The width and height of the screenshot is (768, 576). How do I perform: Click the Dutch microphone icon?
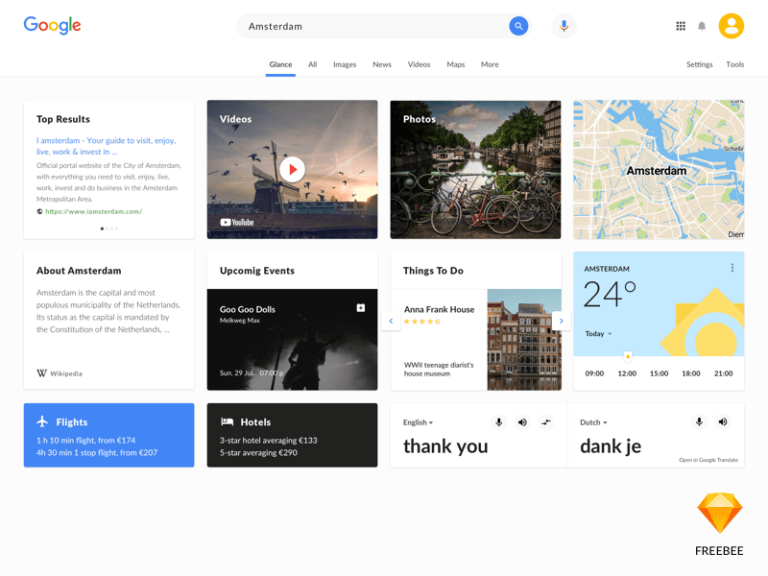click(699, 422)
